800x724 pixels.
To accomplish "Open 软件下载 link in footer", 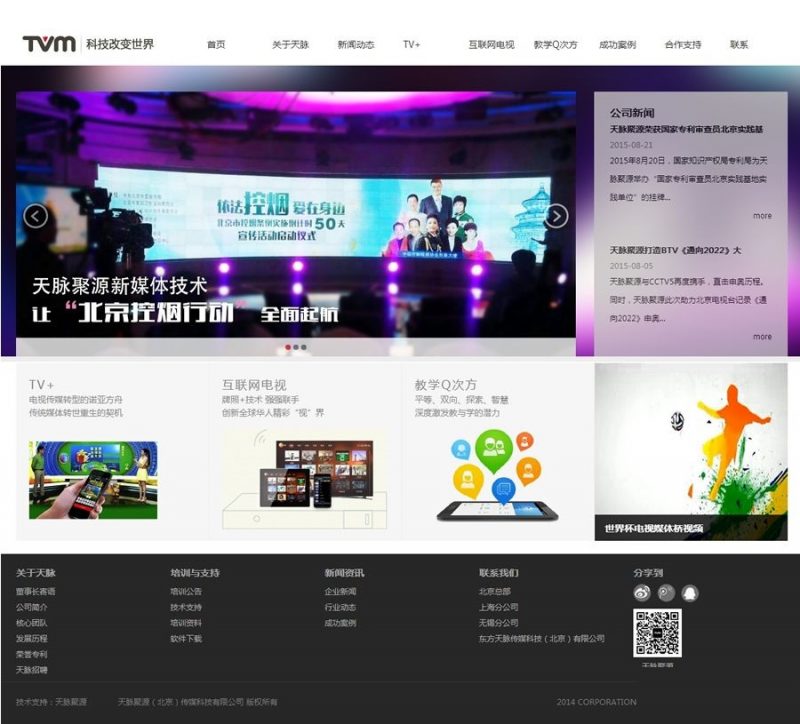I will click(186, 638).
